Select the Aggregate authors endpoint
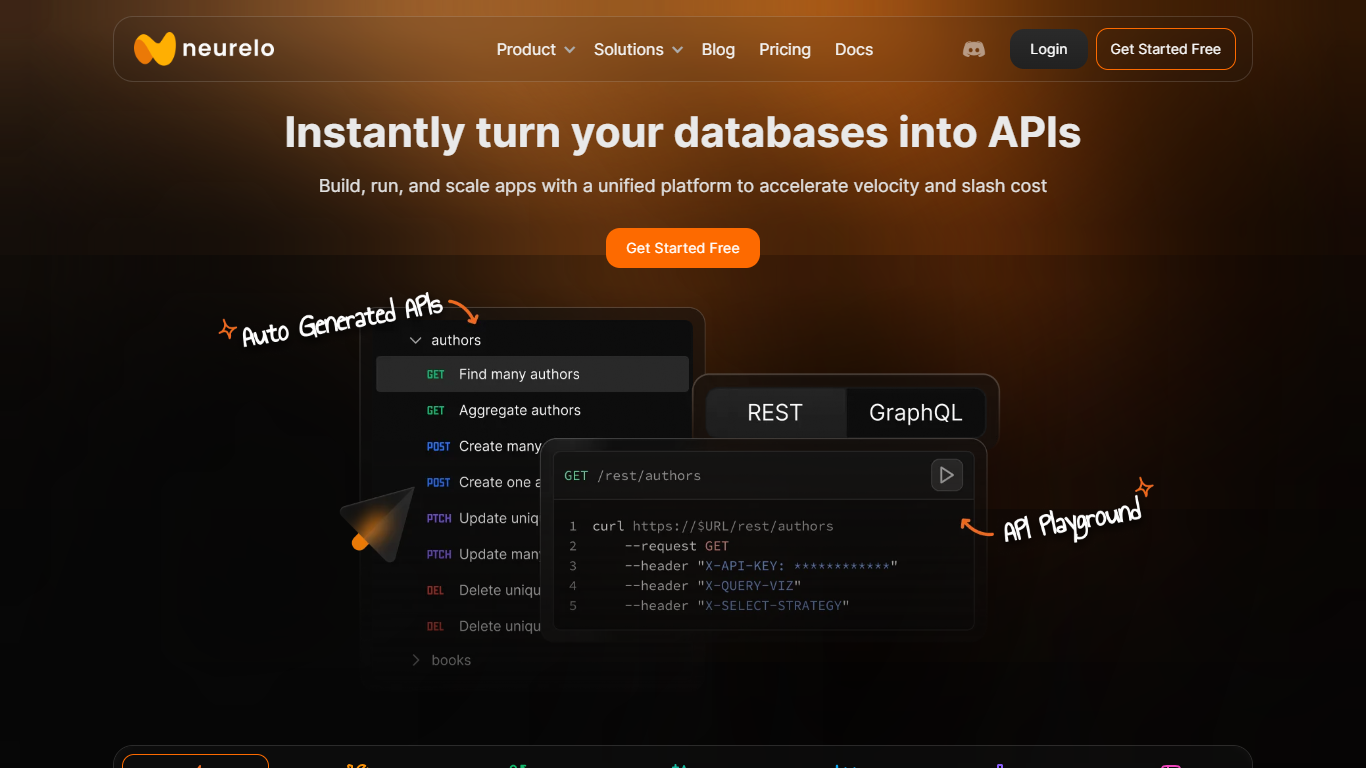 pos(503,410)
